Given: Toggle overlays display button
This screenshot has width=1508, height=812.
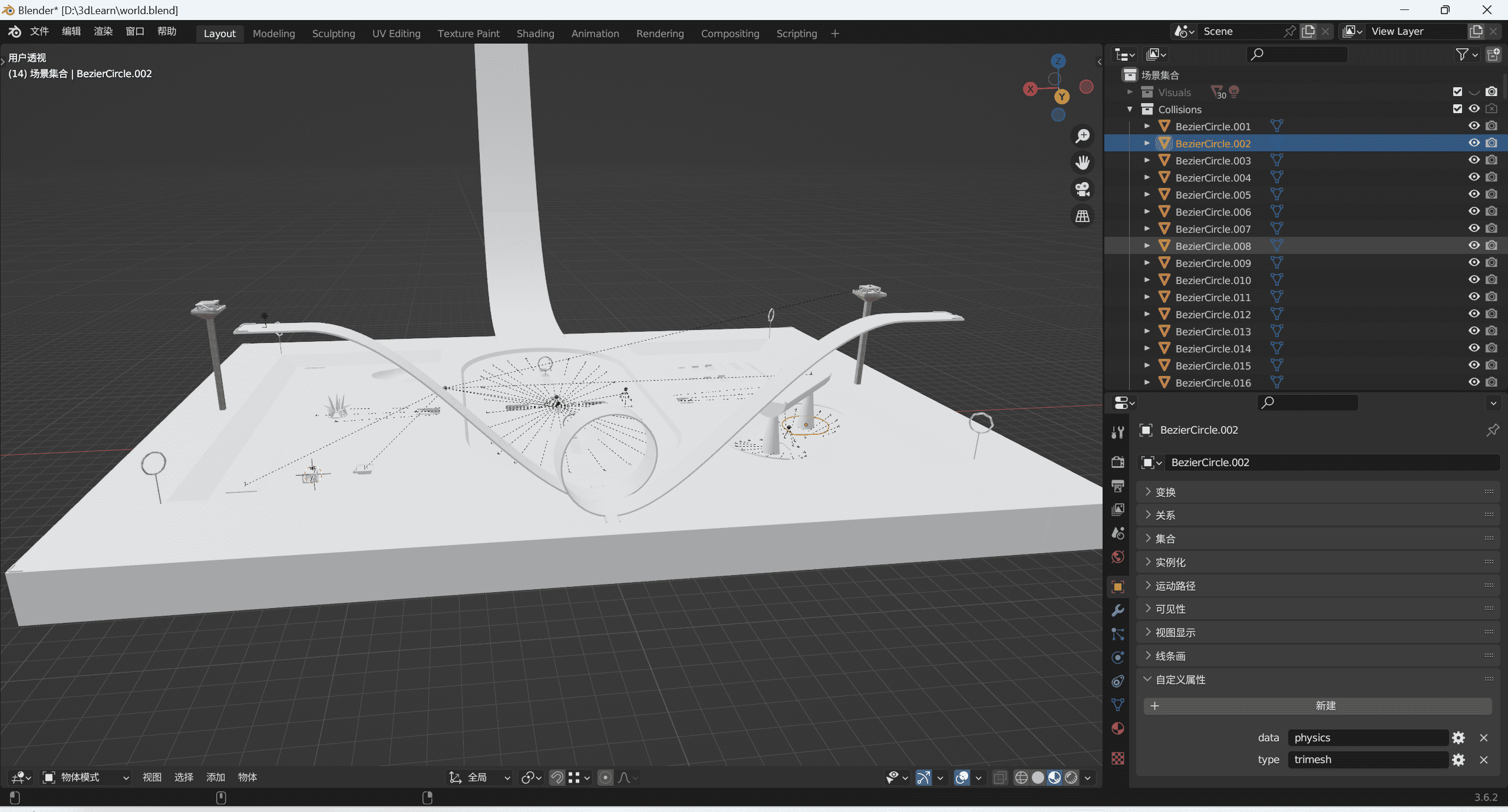Looking at the screenshot, I should point(962,778).
